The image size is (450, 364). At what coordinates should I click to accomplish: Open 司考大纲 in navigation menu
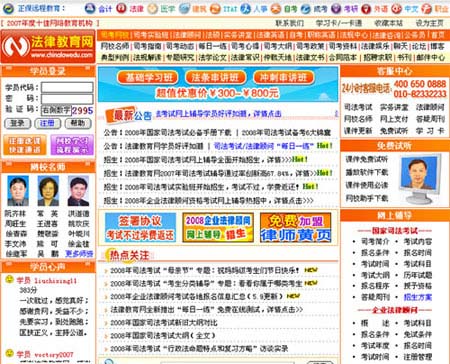tap(278, 46)
